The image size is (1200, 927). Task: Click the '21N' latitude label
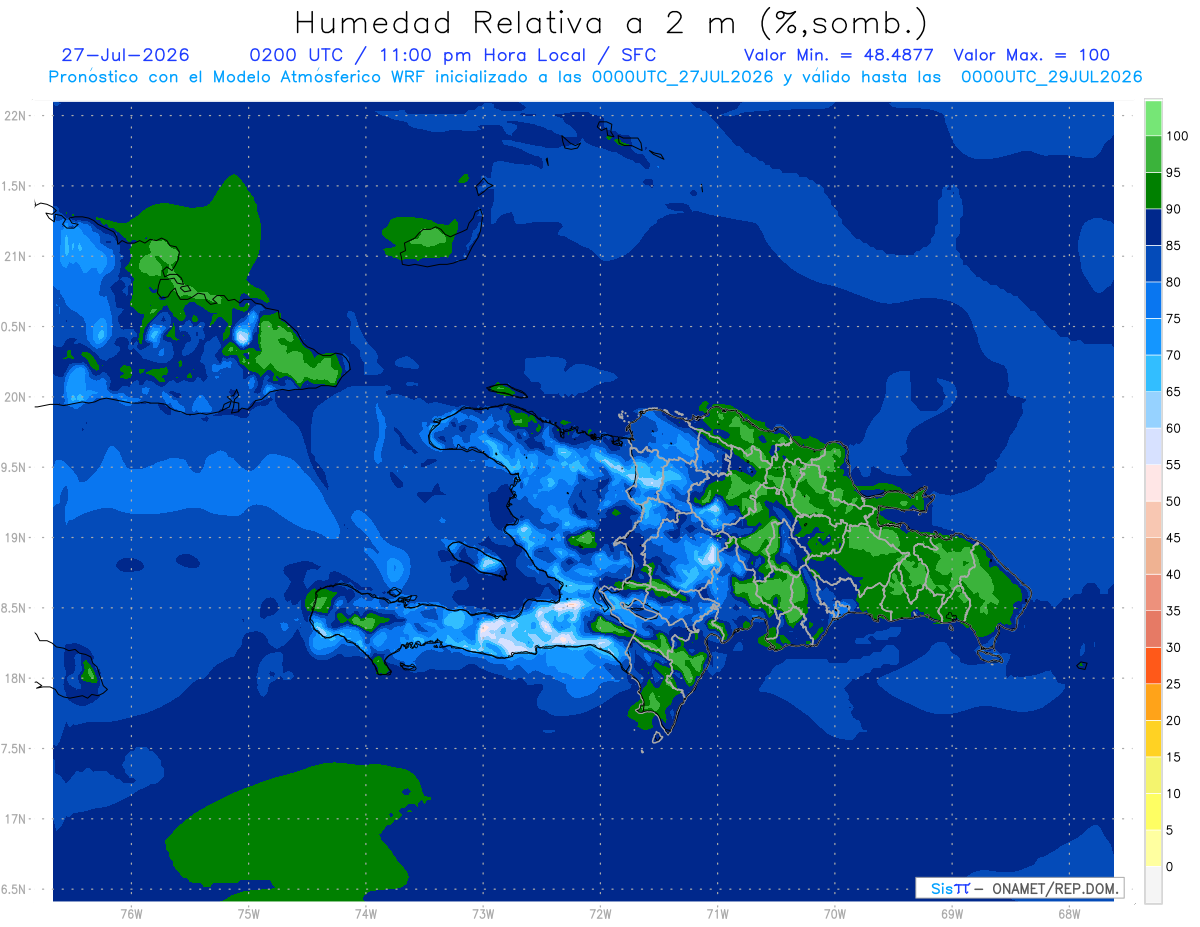pos(15,256)
